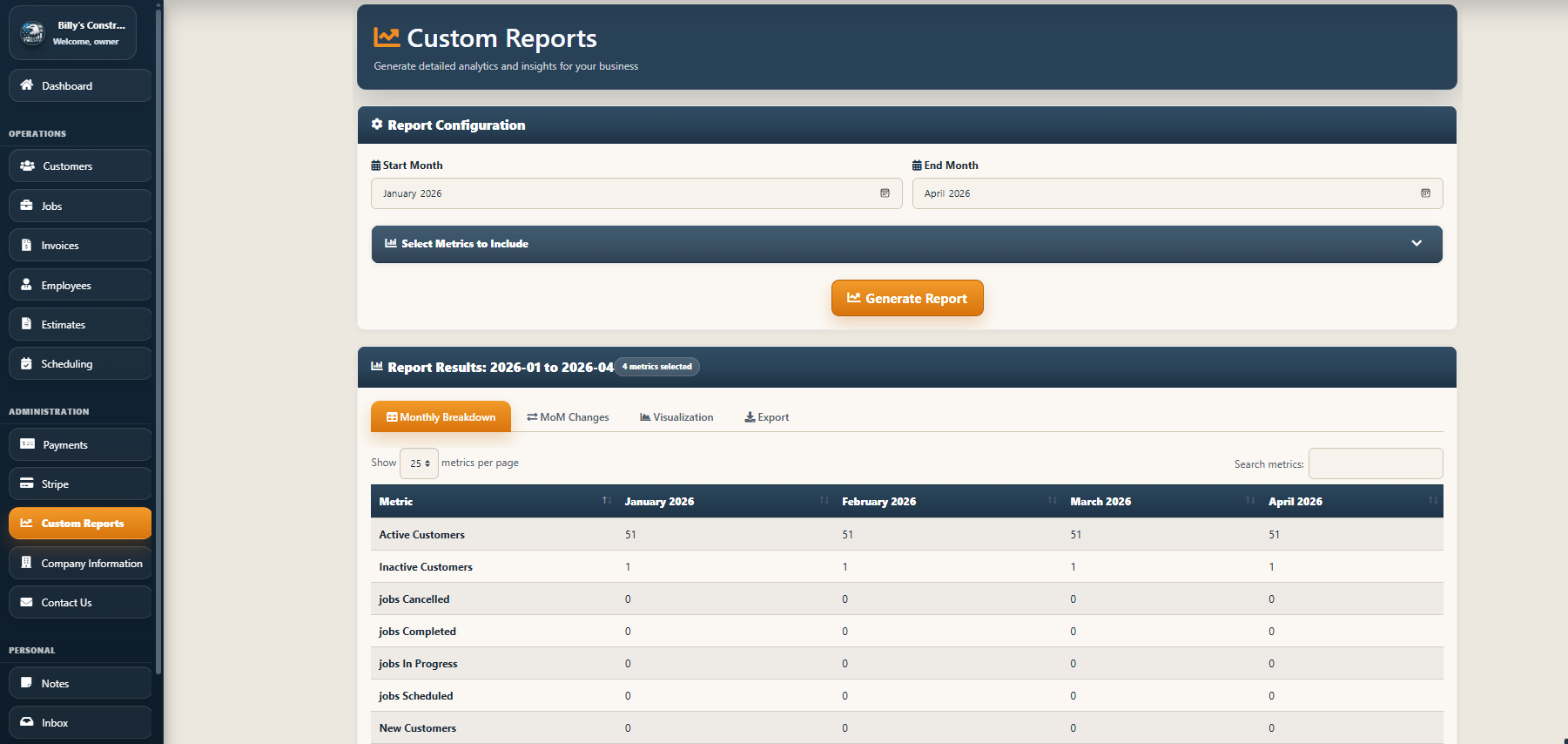Click the sidebar vertical scrollbar

coord(158,340)
